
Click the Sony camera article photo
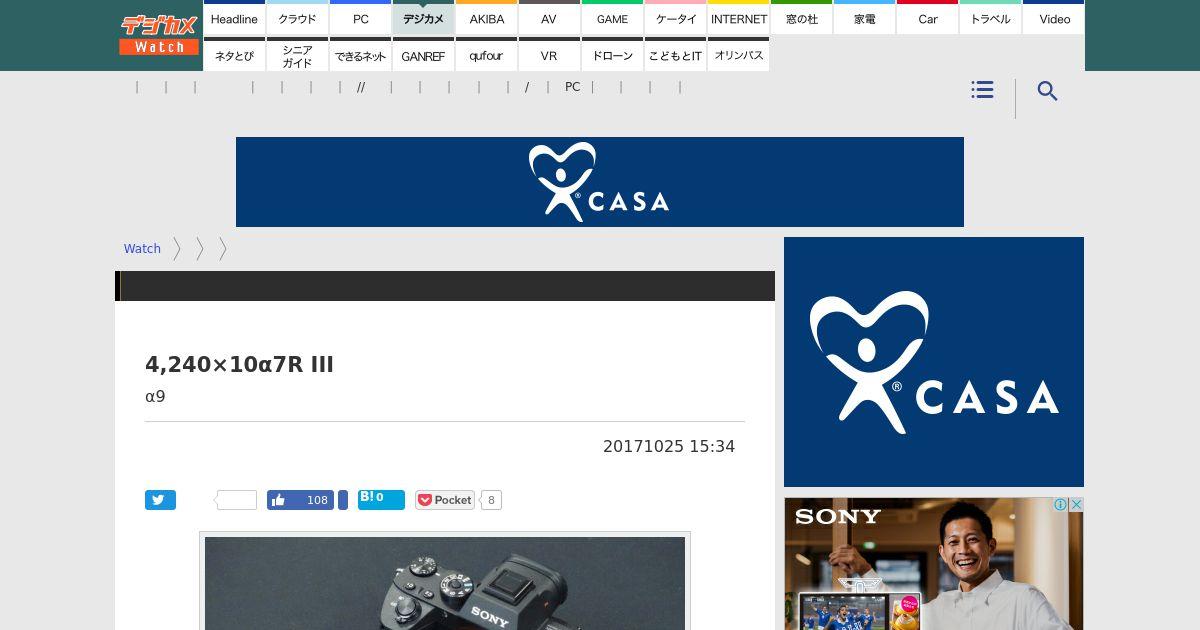coord(445,583)
